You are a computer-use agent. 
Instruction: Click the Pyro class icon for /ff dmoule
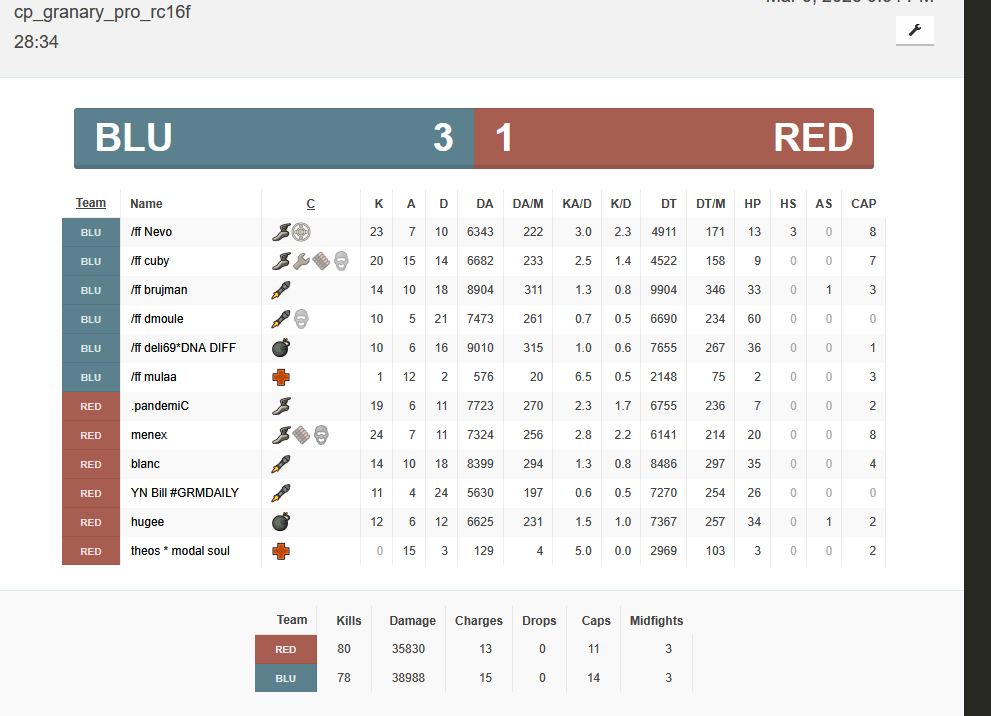301,319
